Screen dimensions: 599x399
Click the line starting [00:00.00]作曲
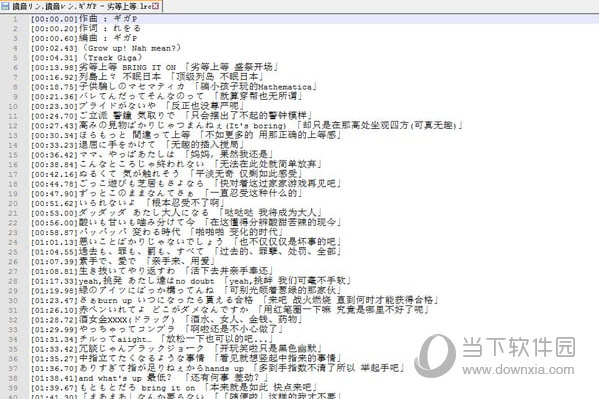(x=84, y=19)
